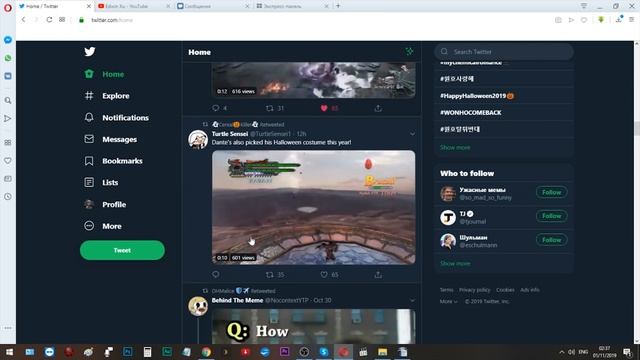Click the taskbar volume icon
Screen dimensions: 640x360
(572, 352)
